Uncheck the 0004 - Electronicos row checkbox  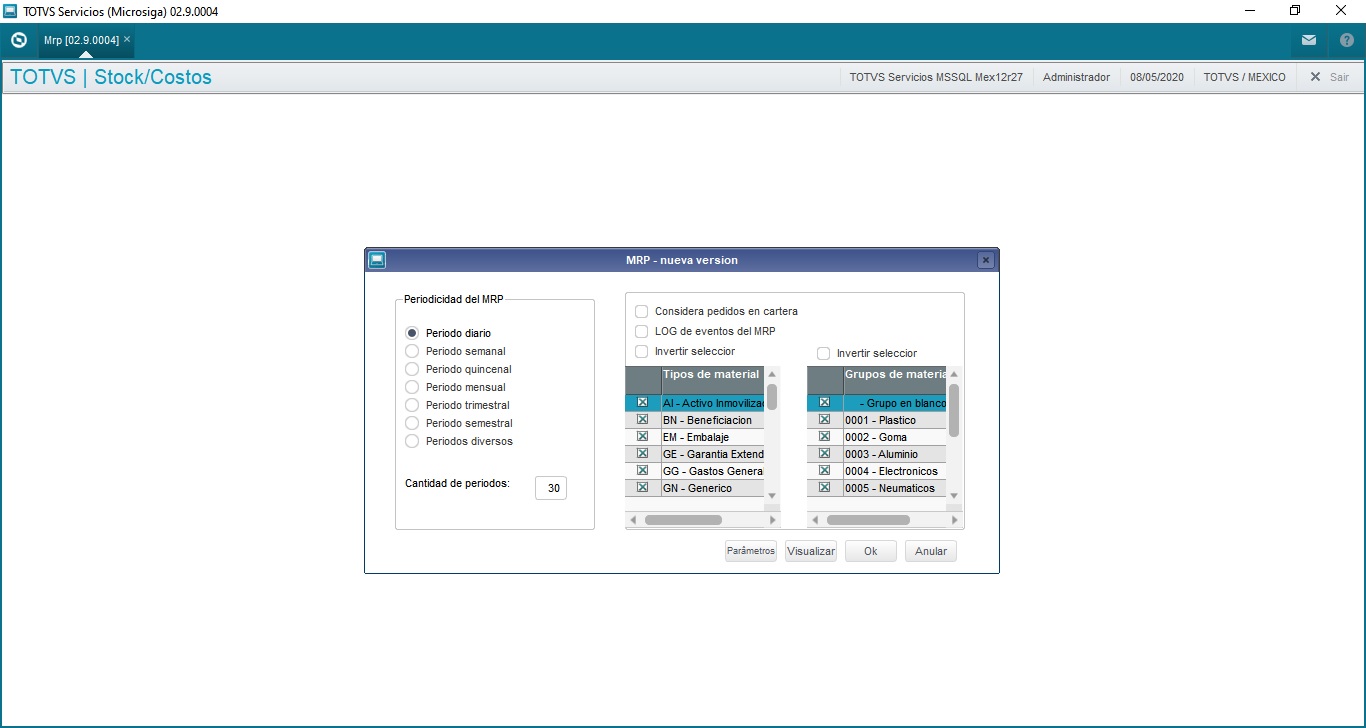(824, 471)
